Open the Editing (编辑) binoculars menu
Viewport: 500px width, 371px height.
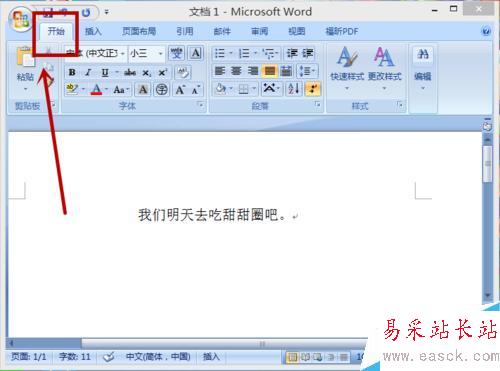click(x=423, y=68)
